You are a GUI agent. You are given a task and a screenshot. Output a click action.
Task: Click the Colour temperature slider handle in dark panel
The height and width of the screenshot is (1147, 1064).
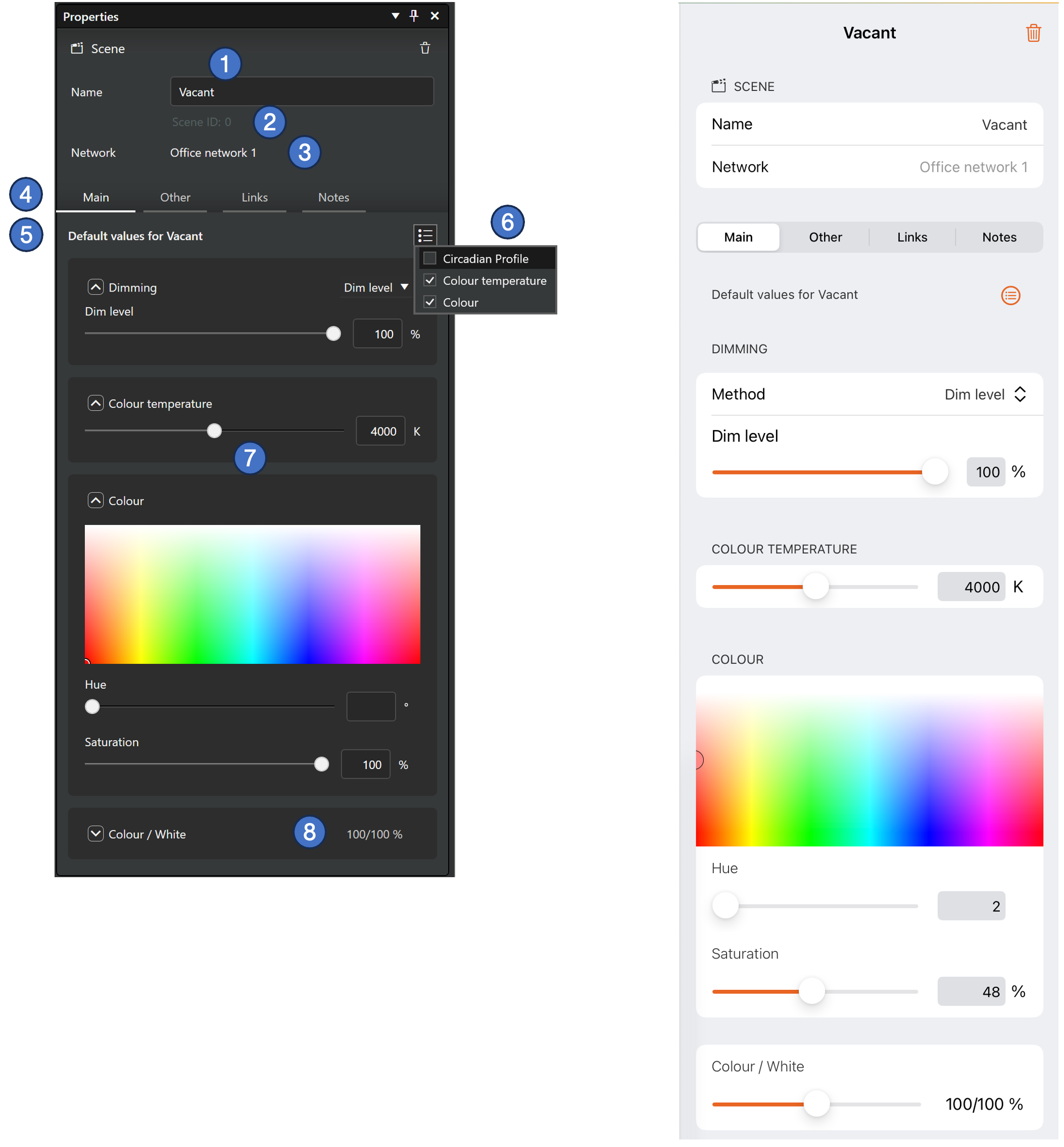click(214, 431)
